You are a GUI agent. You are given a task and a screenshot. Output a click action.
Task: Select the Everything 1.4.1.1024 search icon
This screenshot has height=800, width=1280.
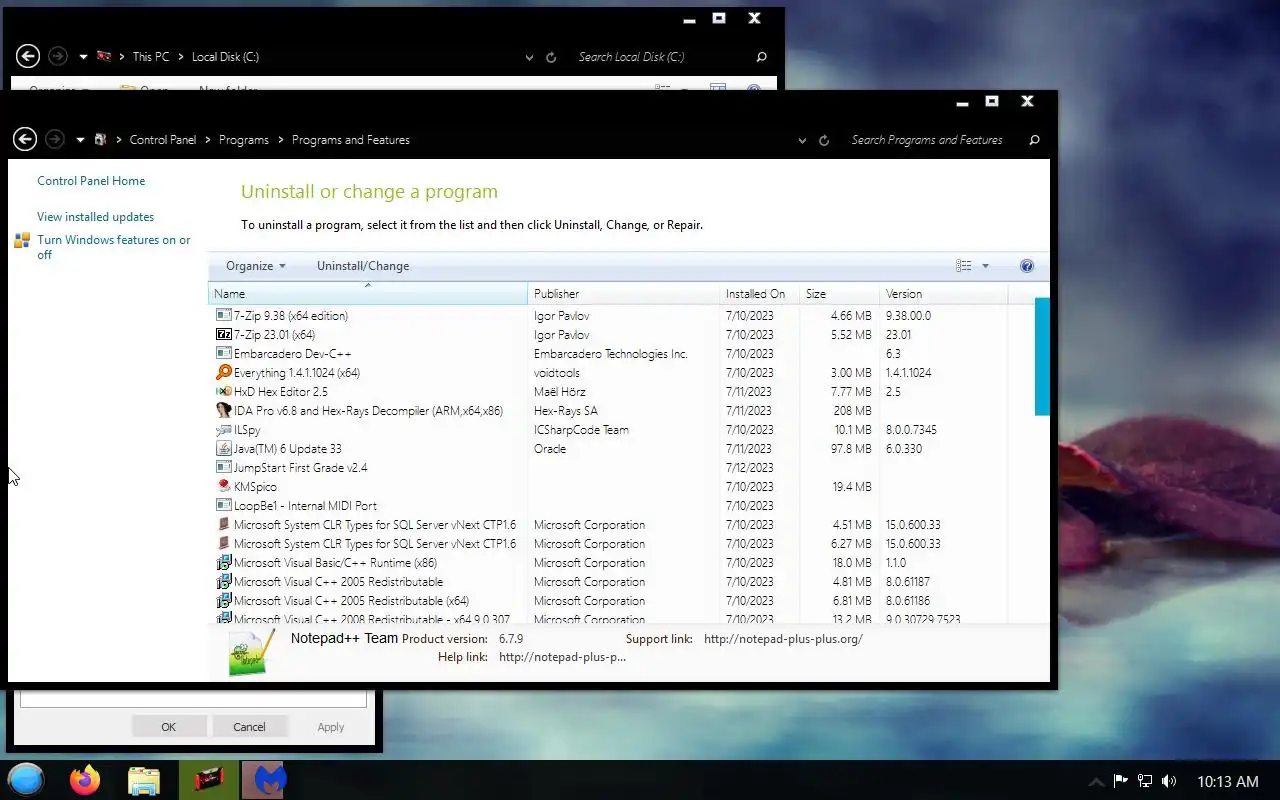tap(224, 372)
